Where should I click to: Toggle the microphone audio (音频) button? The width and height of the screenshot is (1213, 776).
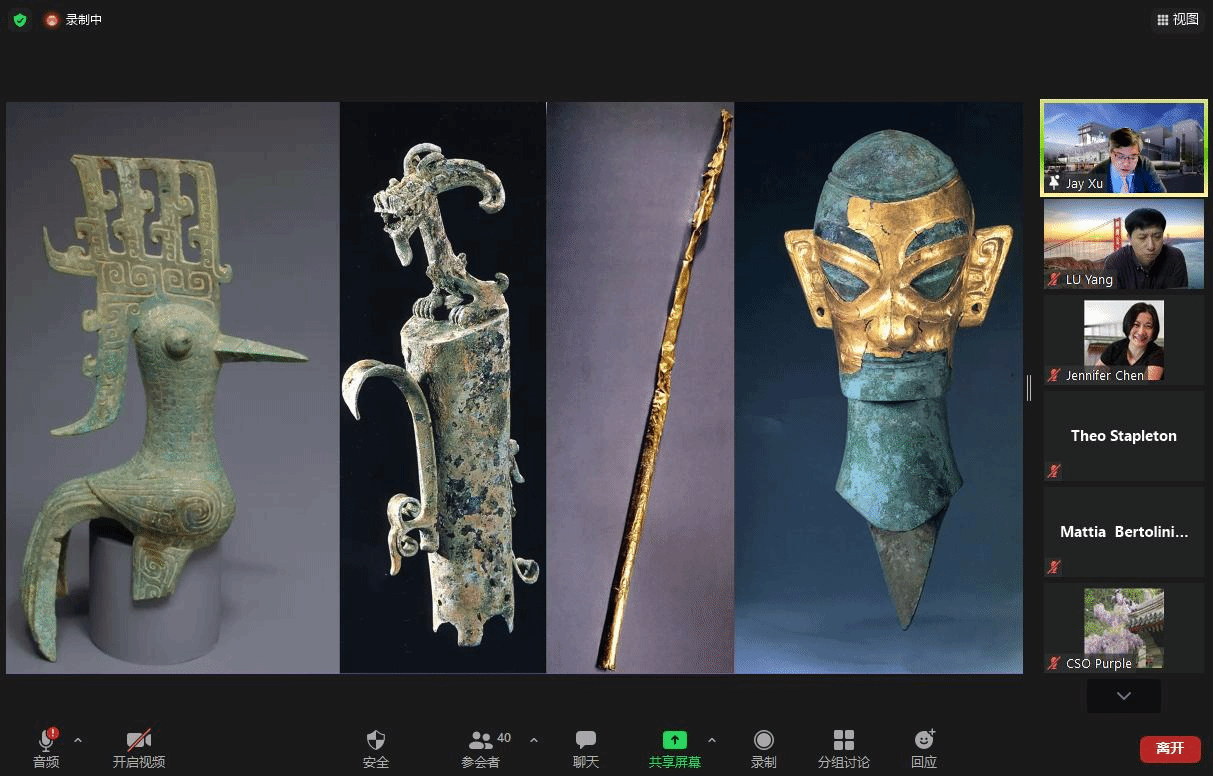[46, 741]
